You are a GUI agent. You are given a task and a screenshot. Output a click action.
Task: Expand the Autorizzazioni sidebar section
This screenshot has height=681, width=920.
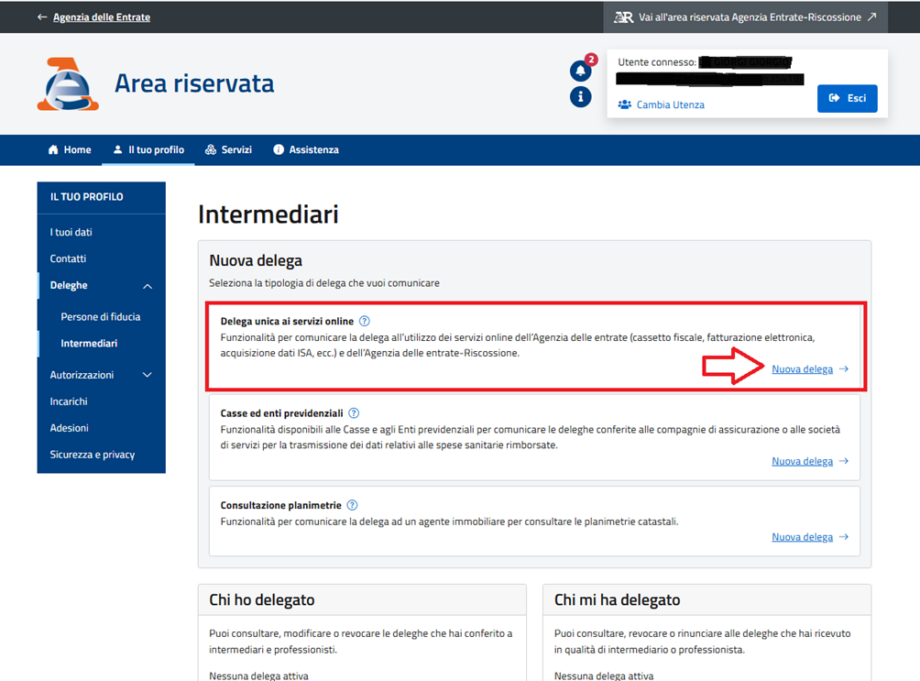pyautogui.click(x=147, y=375)
